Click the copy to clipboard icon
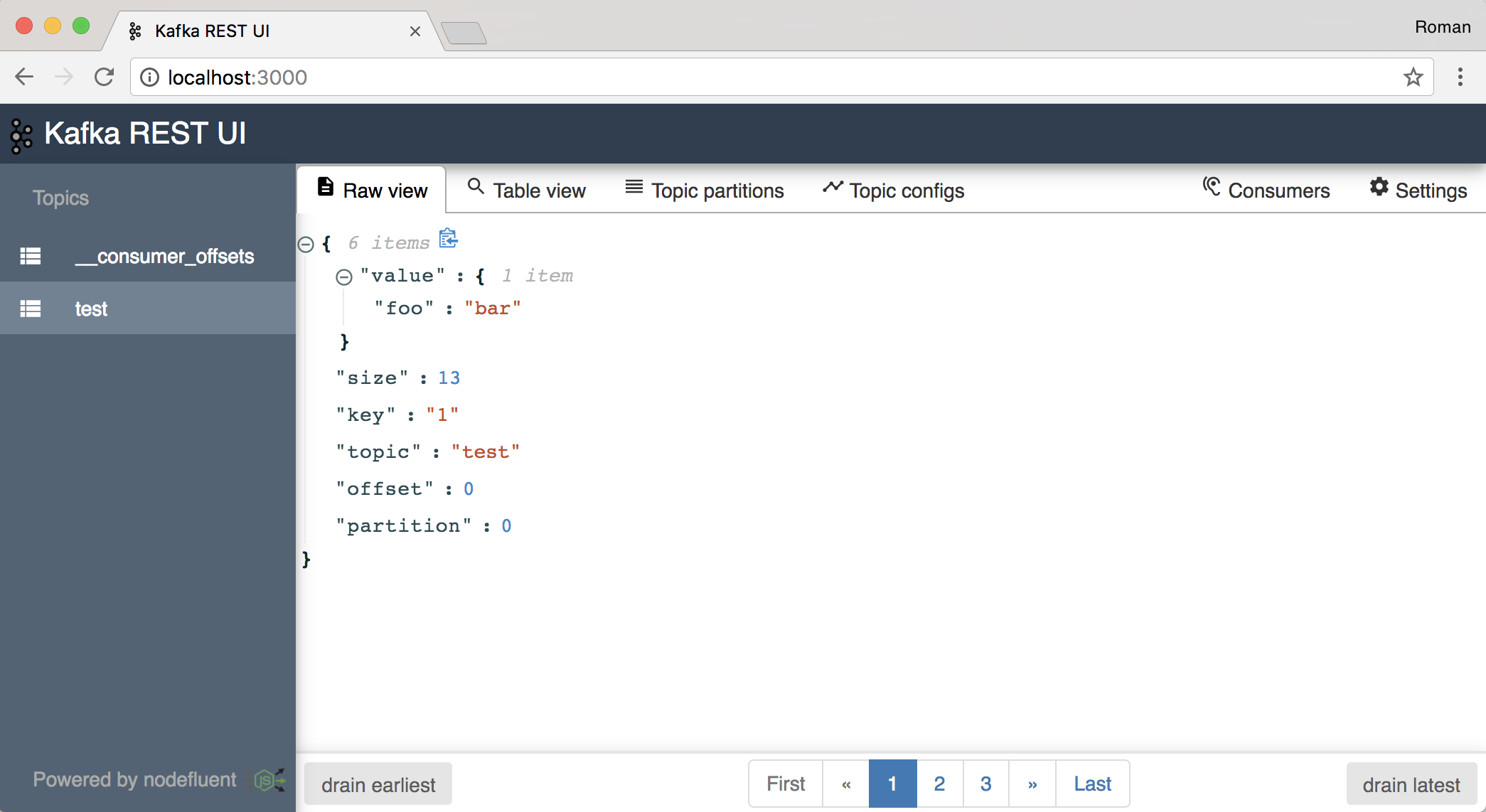The width and height of the screenshot is (1486, 812). click(448, 239)
